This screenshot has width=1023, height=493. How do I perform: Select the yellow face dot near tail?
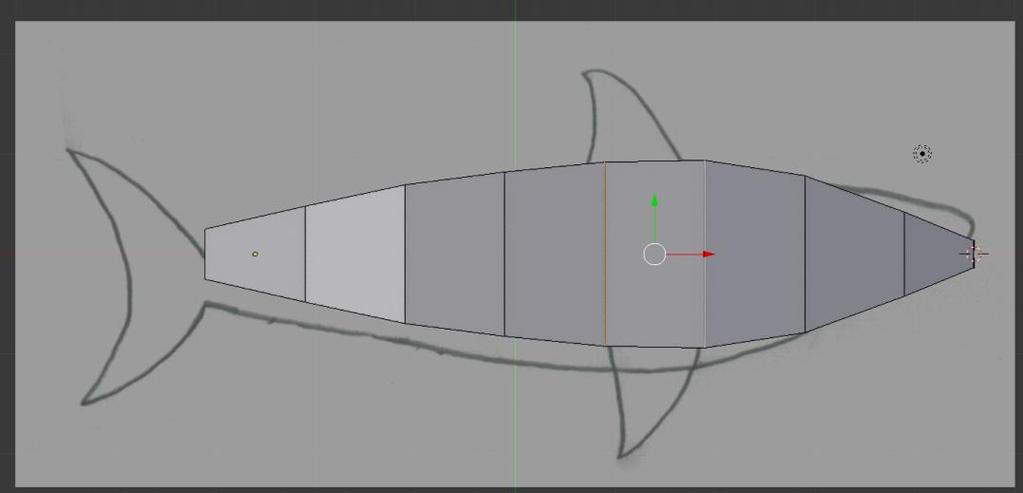[x=255, y=254]
